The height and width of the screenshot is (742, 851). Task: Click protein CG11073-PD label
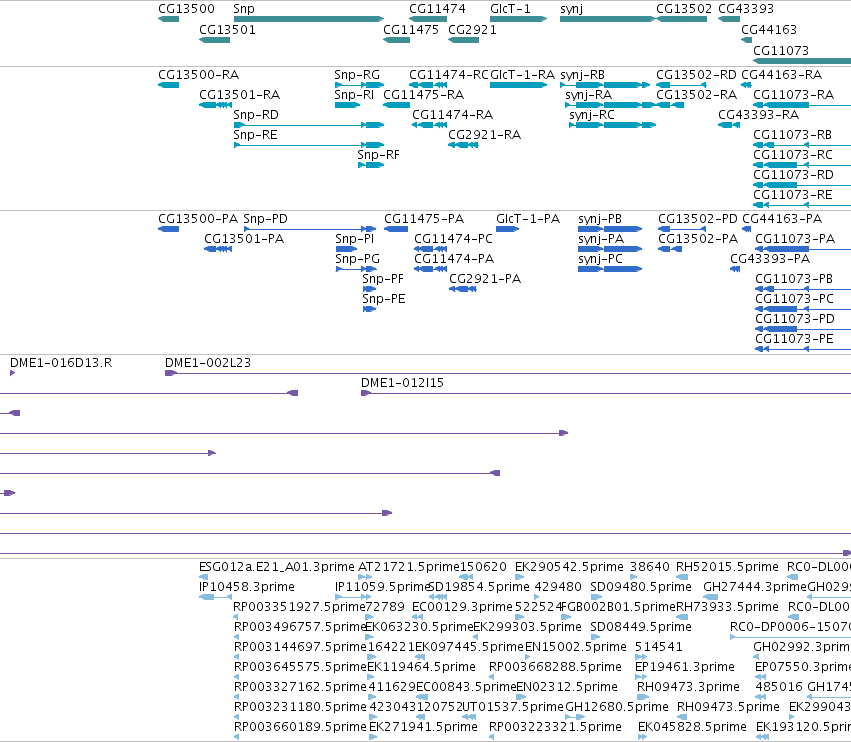[795, 319]
